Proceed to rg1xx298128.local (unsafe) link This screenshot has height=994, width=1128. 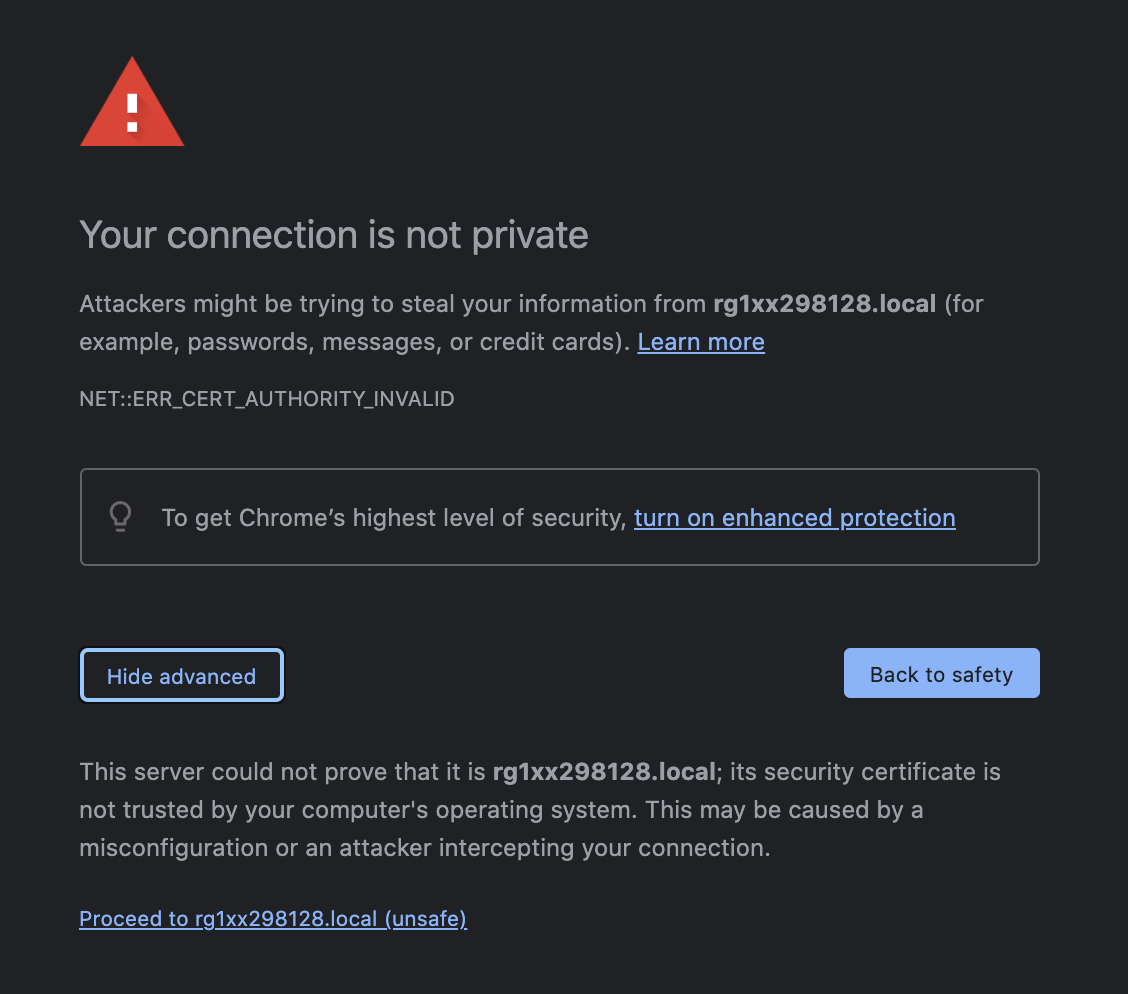click(x=273, y=918)
